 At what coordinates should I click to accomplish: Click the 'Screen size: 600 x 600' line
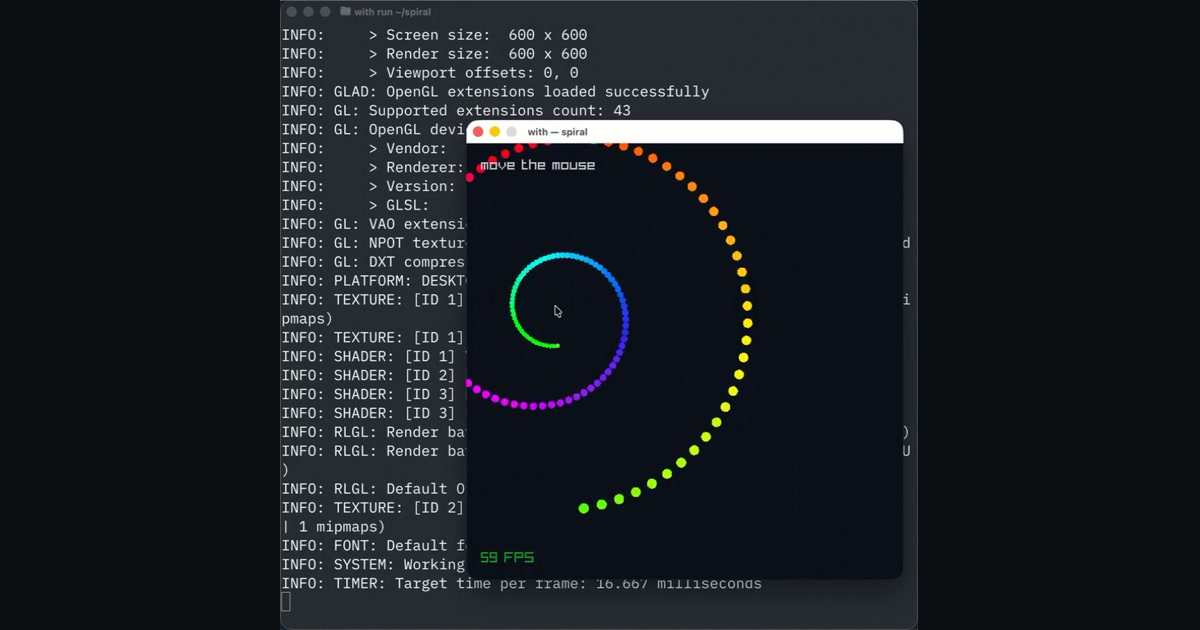tap(434, 35)
